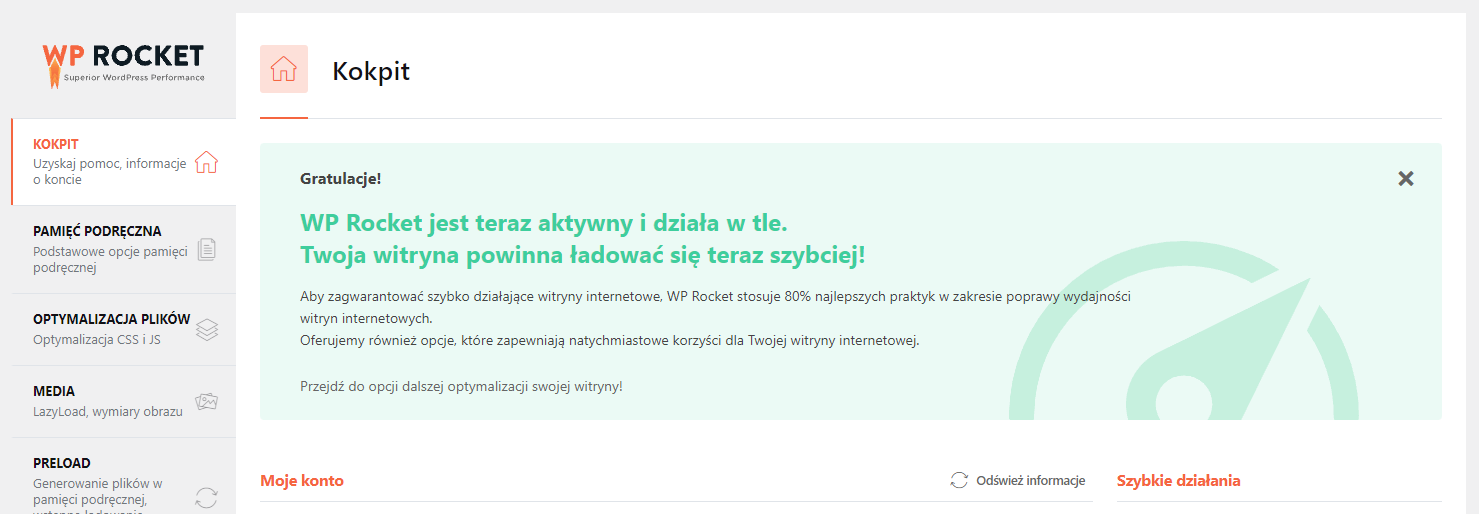Dismiss the Gratulacje notice with the X
This screenshot has height=514, width=1479.
click(1406, 179)
